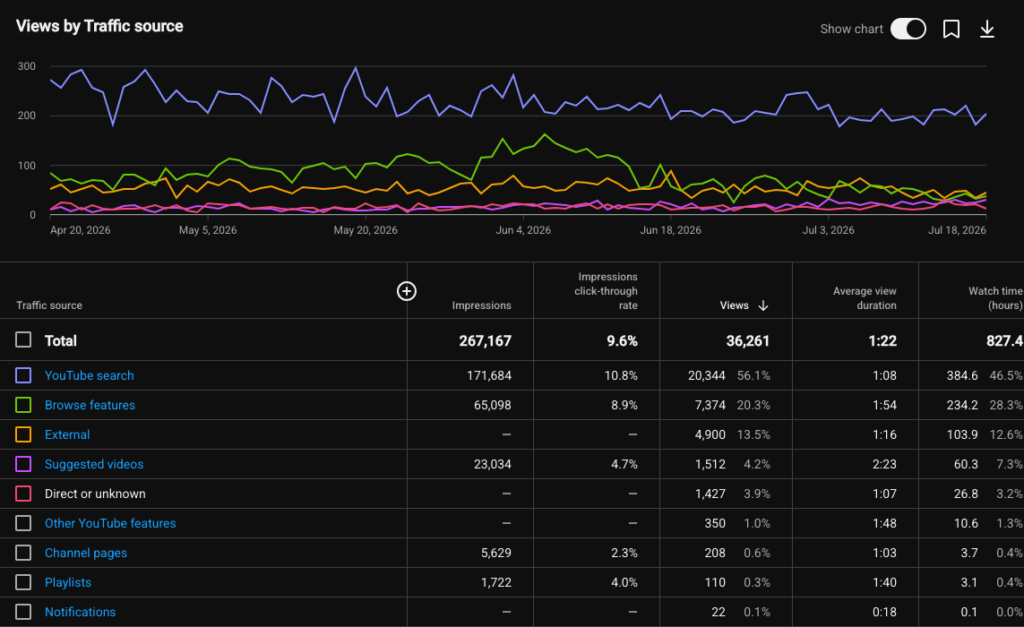Screen dimensions: 1024x627
Task: Click total impressions value 267,167
Action: [x=485, y=341]
